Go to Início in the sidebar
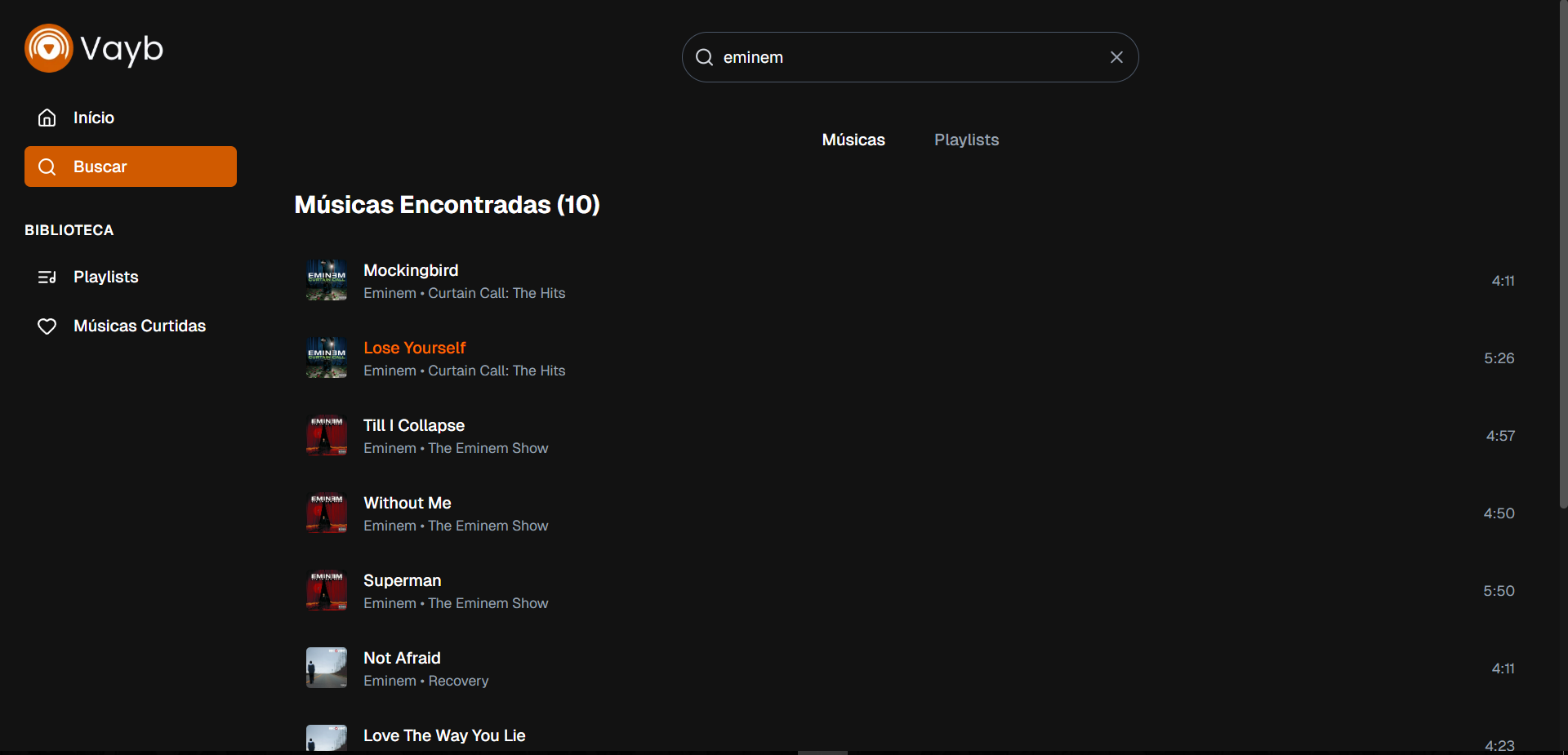1568x755 pixels. pos(131,118)
